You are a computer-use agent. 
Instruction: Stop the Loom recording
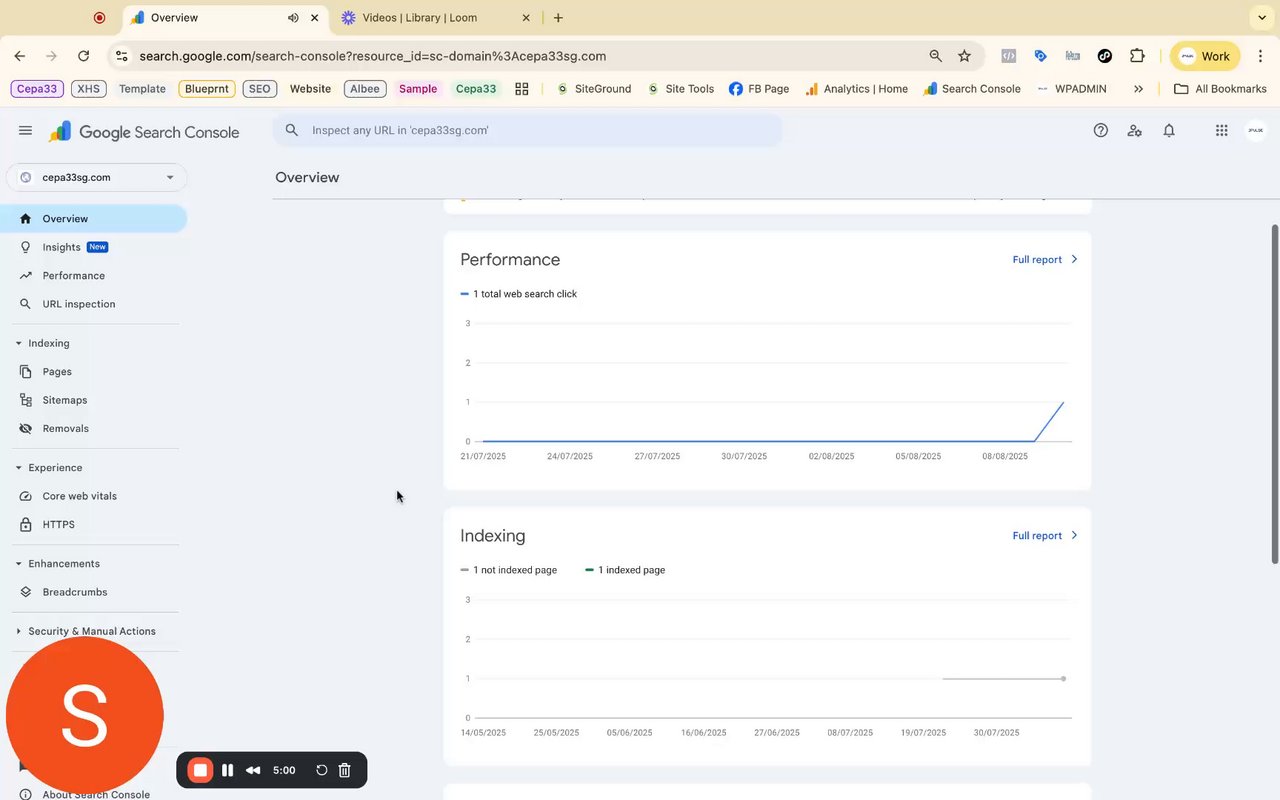tap(200, 770)
